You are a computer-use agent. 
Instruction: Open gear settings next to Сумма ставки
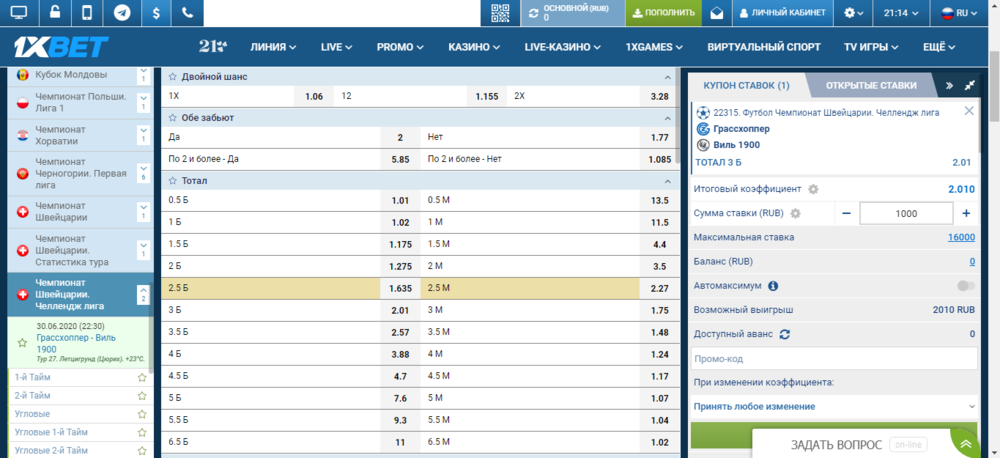point(795,214)
